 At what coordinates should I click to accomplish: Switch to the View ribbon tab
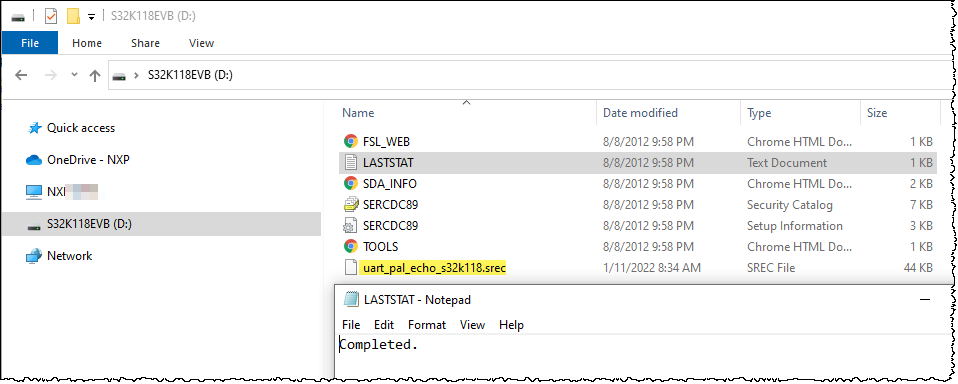201,43
